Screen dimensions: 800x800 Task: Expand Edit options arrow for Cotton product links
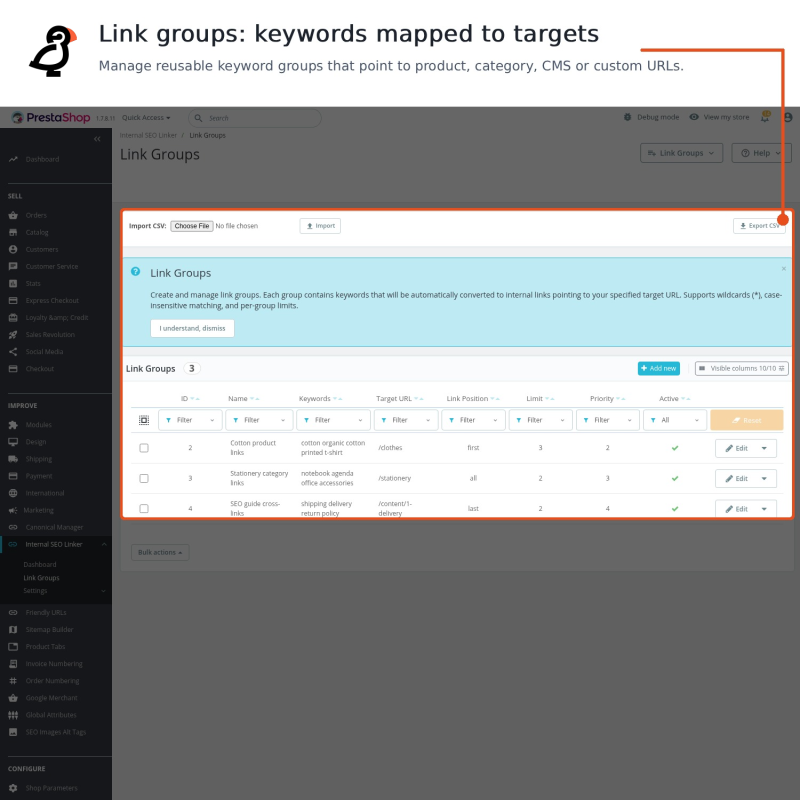pyautogui.click(x=764, y=448)
